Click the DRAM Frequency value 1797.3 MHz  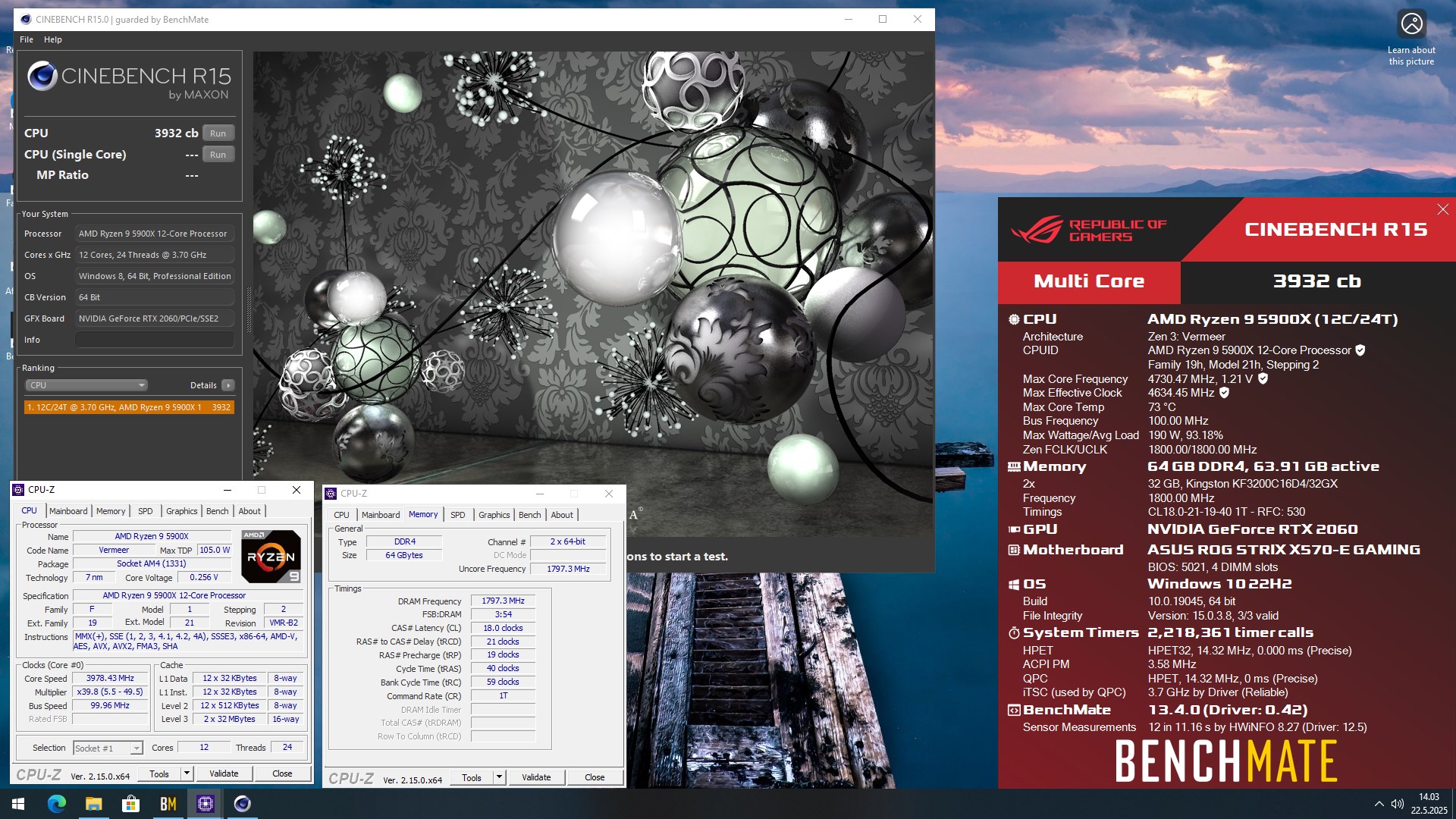click(x=503, y=601)
